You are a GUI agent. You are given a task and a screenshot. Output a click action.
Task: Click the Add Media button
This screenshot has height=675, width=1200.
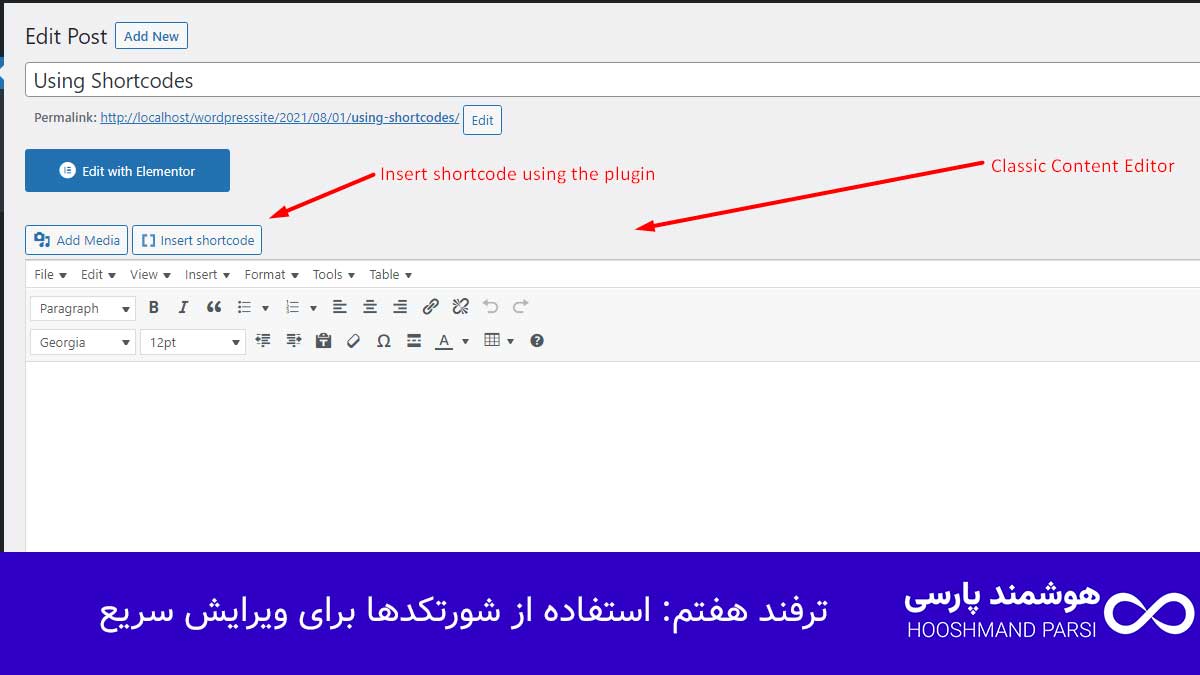[76, 240]
